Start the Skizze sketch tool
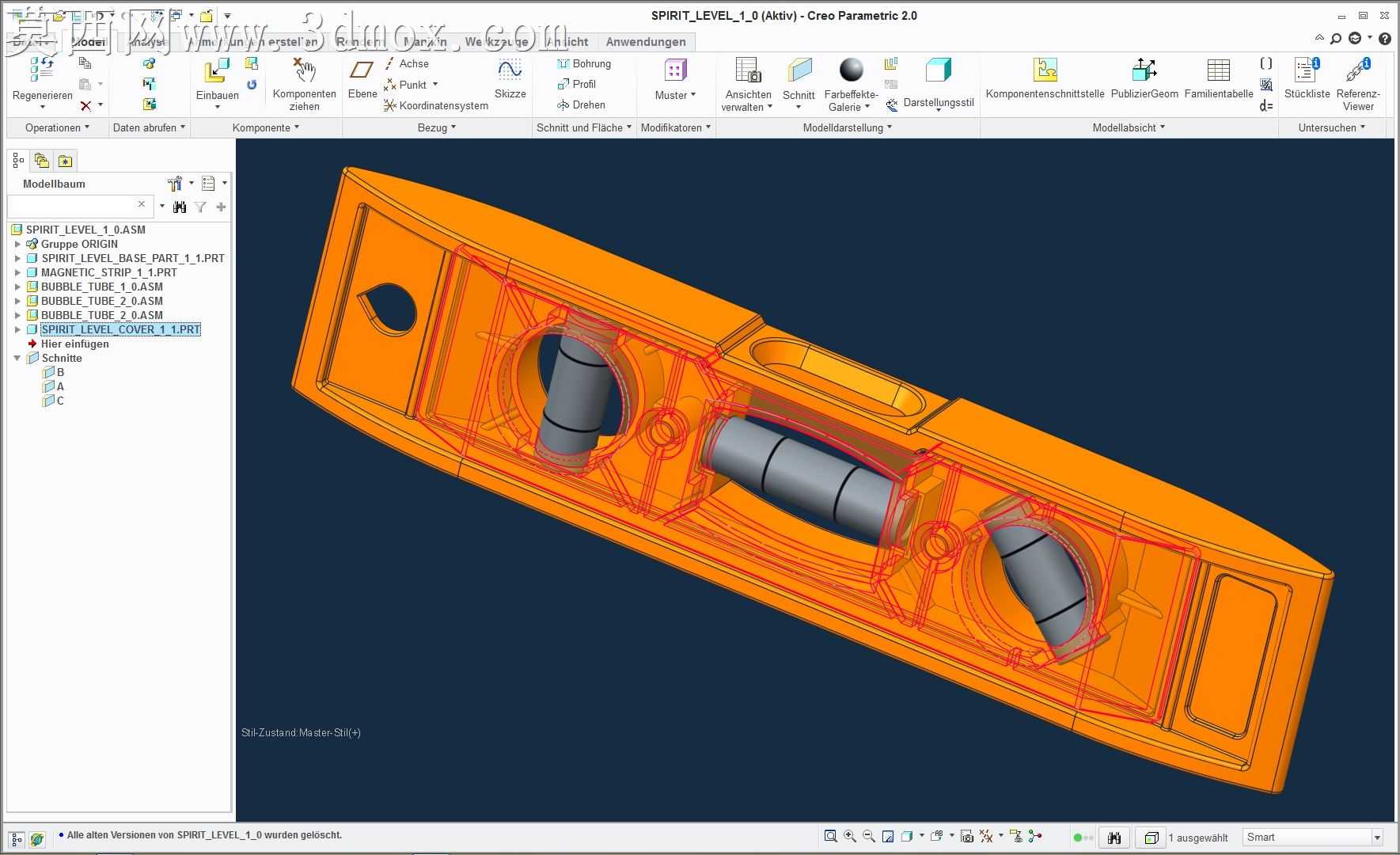 tap(510, 70)
